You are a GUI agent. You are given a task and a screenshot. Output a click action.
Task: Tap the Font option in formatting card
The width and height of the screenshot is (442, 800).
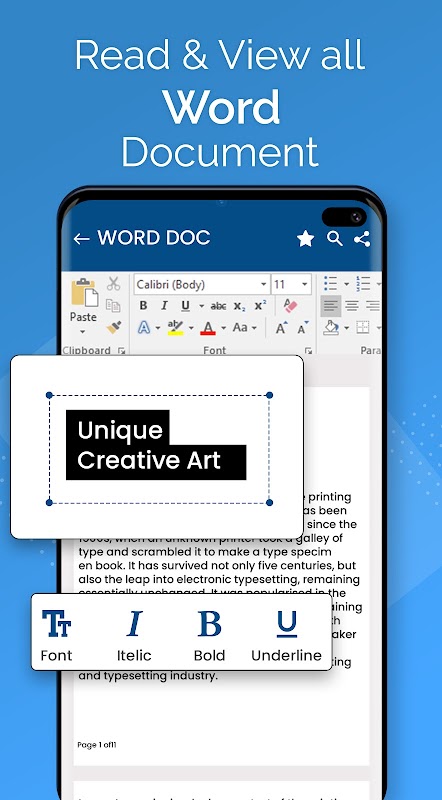(x=56, y=636)
